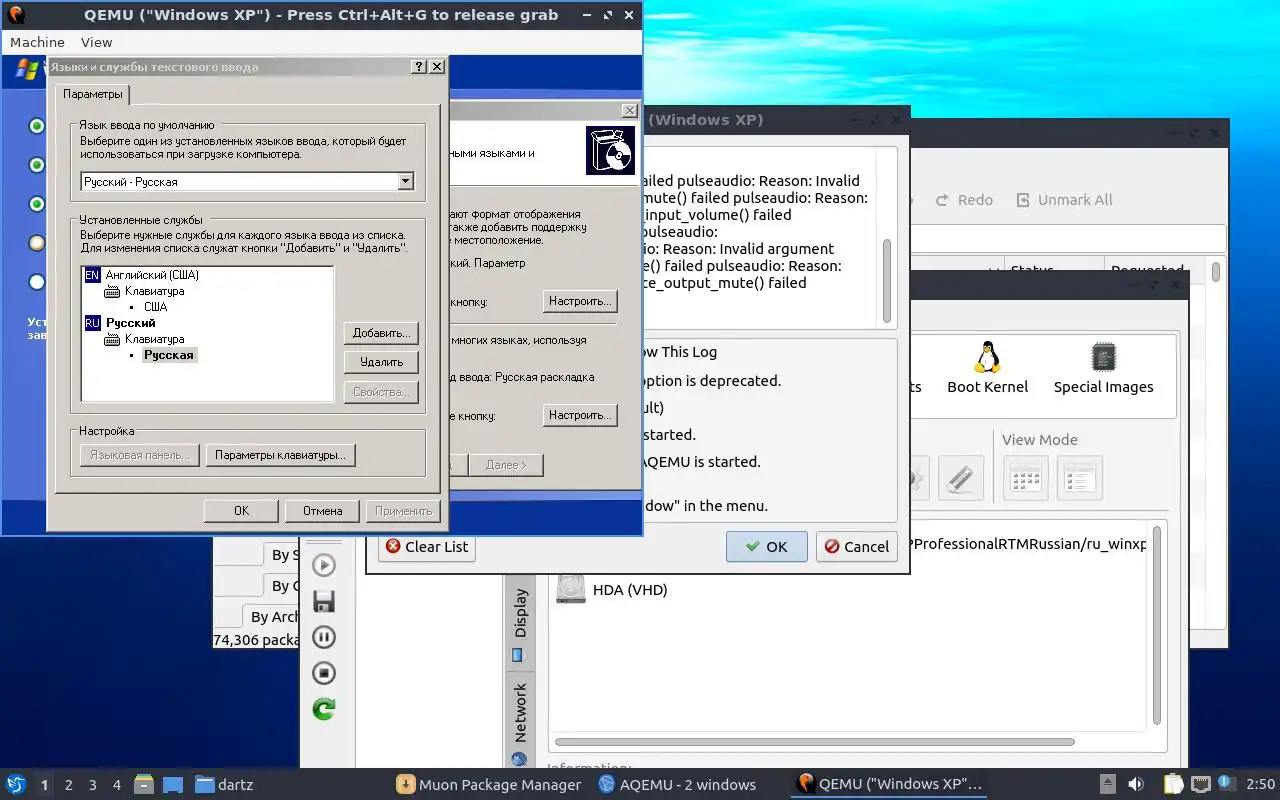Image resolution: width=1280 pixels, height=800 pixels.
Task: Click the show desktop taskbar icon
Action: pyautogui.click(x=172, y=785)
